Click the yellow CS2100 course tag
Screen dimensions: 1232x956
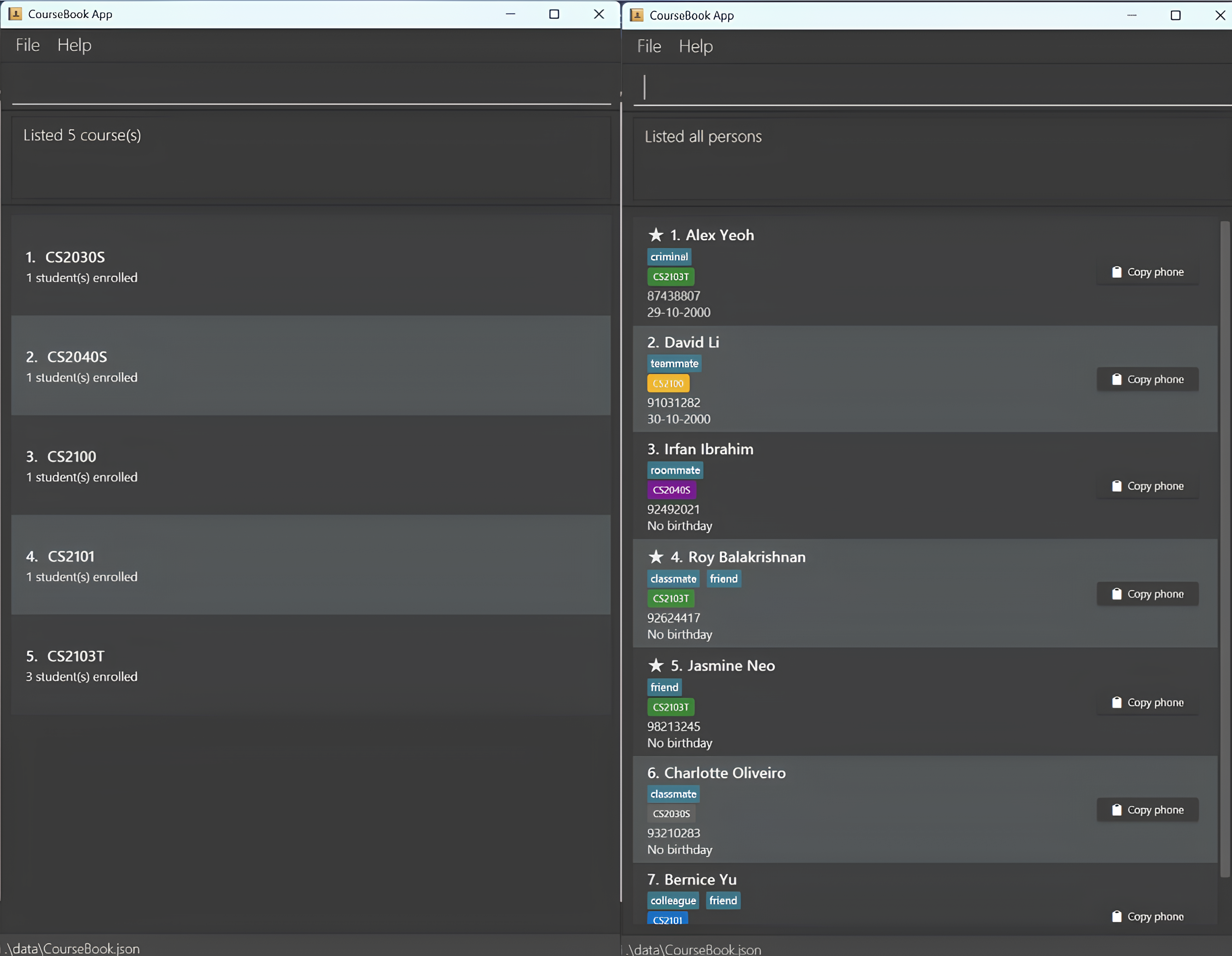click(x=668, y=384)
